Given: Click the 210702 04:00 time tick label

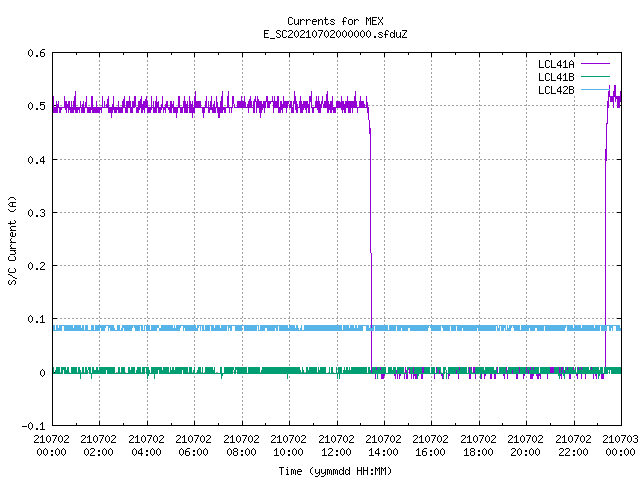Looking at the screenshot, I should point(146,445).
